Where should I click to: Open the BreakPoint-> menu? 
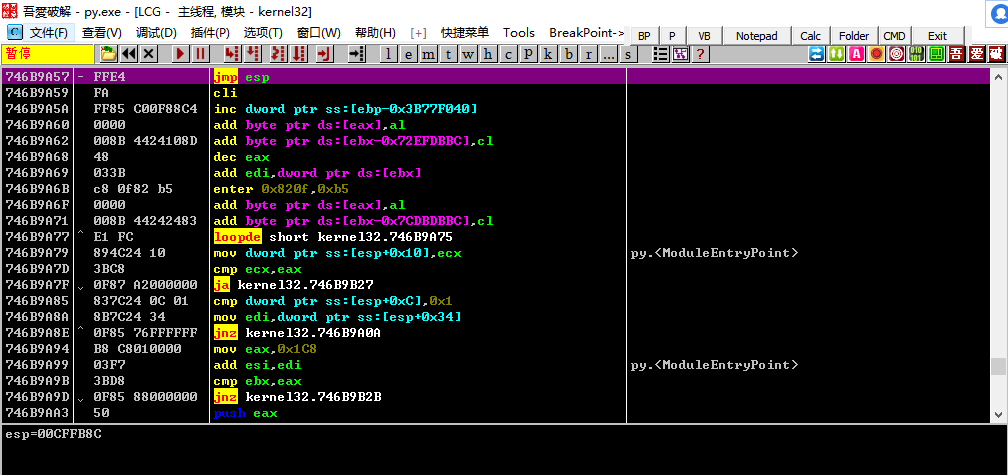(x=586, y=33)
